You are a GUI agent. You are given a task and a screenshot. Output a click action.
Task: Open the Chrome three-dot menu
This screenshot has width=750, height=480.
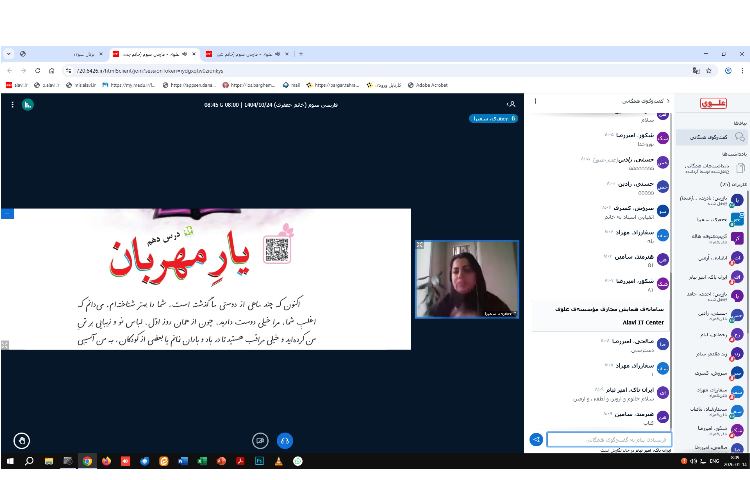pyautogui.click(x=742, y=71)
